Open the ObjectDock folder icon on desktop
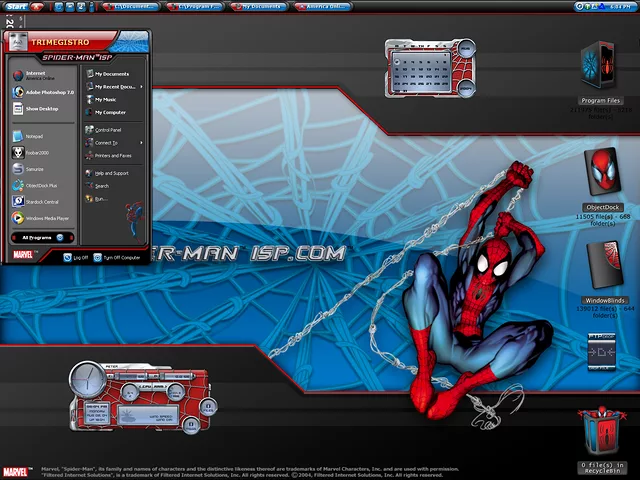Image resolution: width=640 pixels, height=480 pixels. (x=603, y=173)
